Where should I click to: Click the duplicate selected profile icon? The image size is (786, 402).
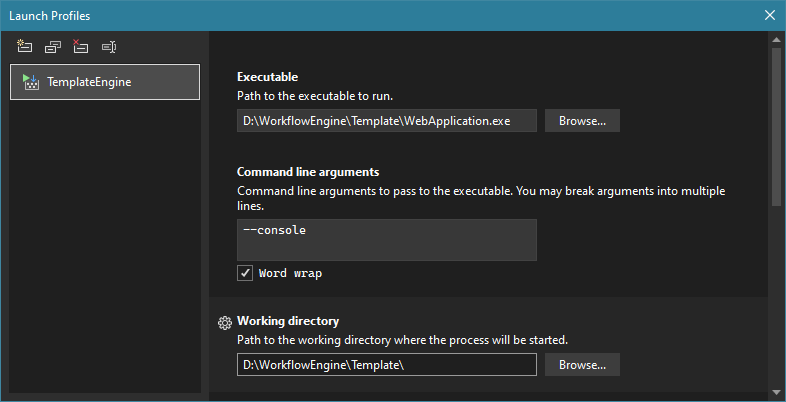(x=53, y=46)
